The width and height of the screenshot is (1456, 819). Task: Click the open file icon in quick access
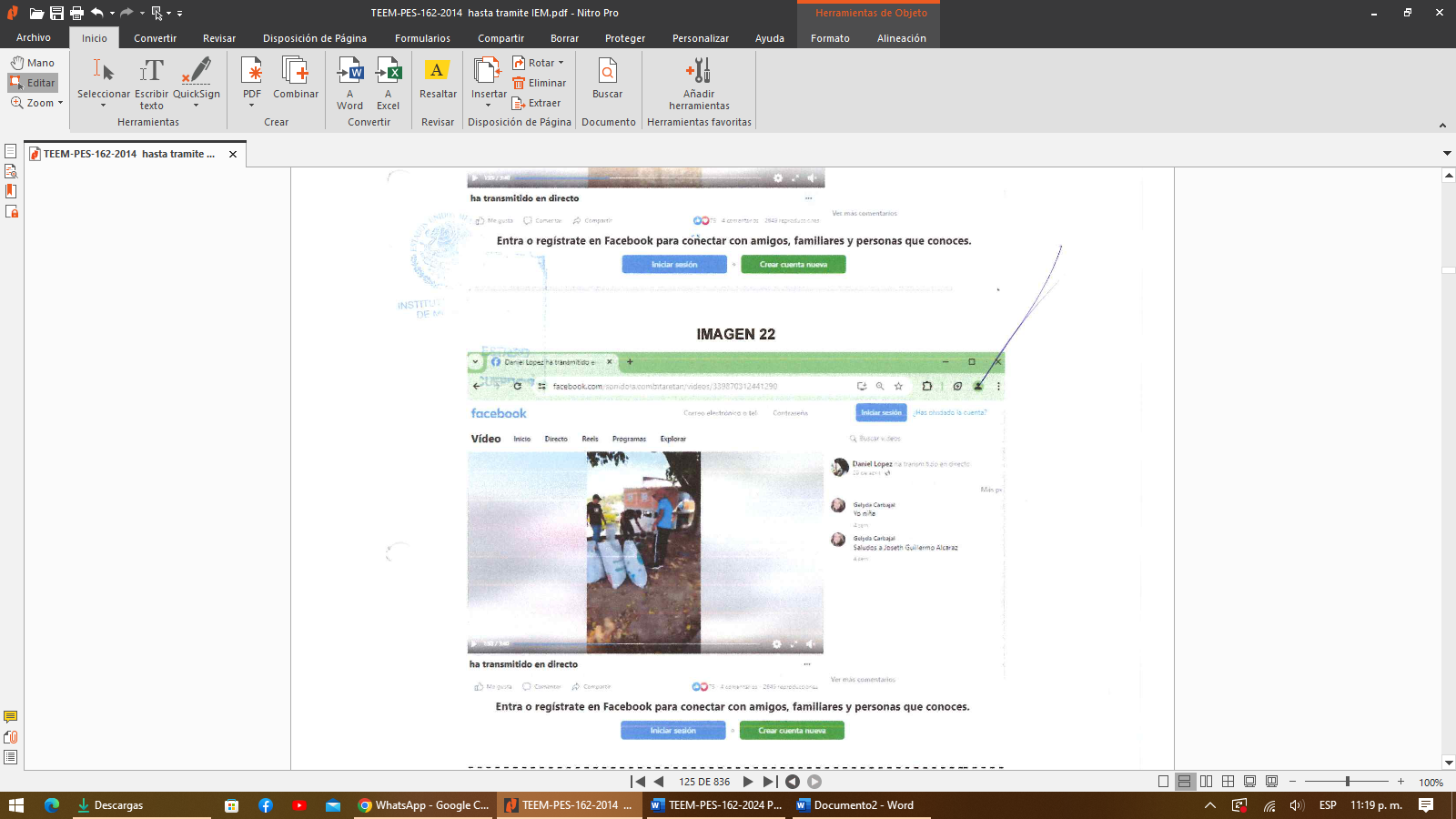pos(36,13)
